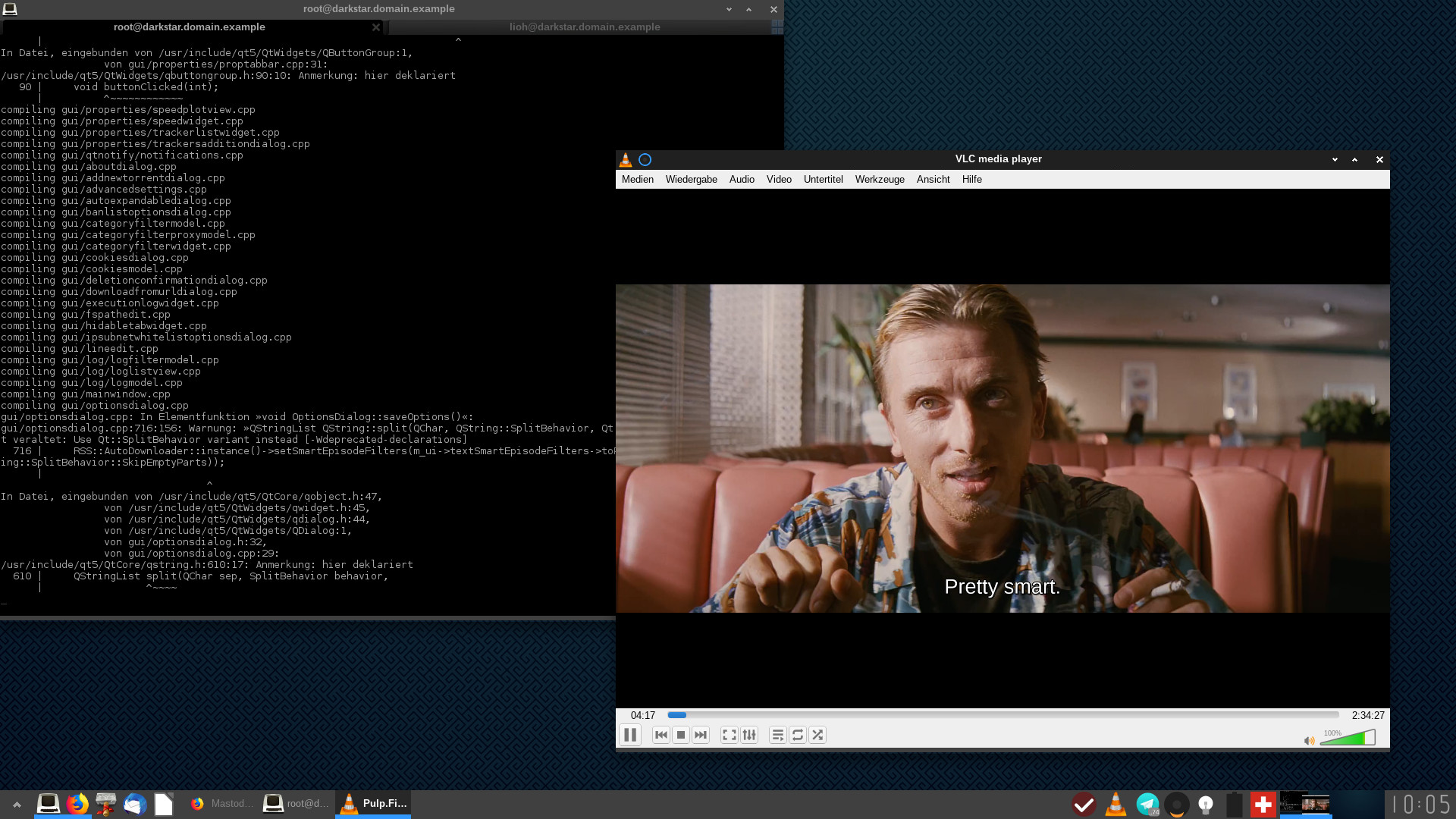Open the Hilfe menu
1456x819 pixels.
(x=972, y=180)
